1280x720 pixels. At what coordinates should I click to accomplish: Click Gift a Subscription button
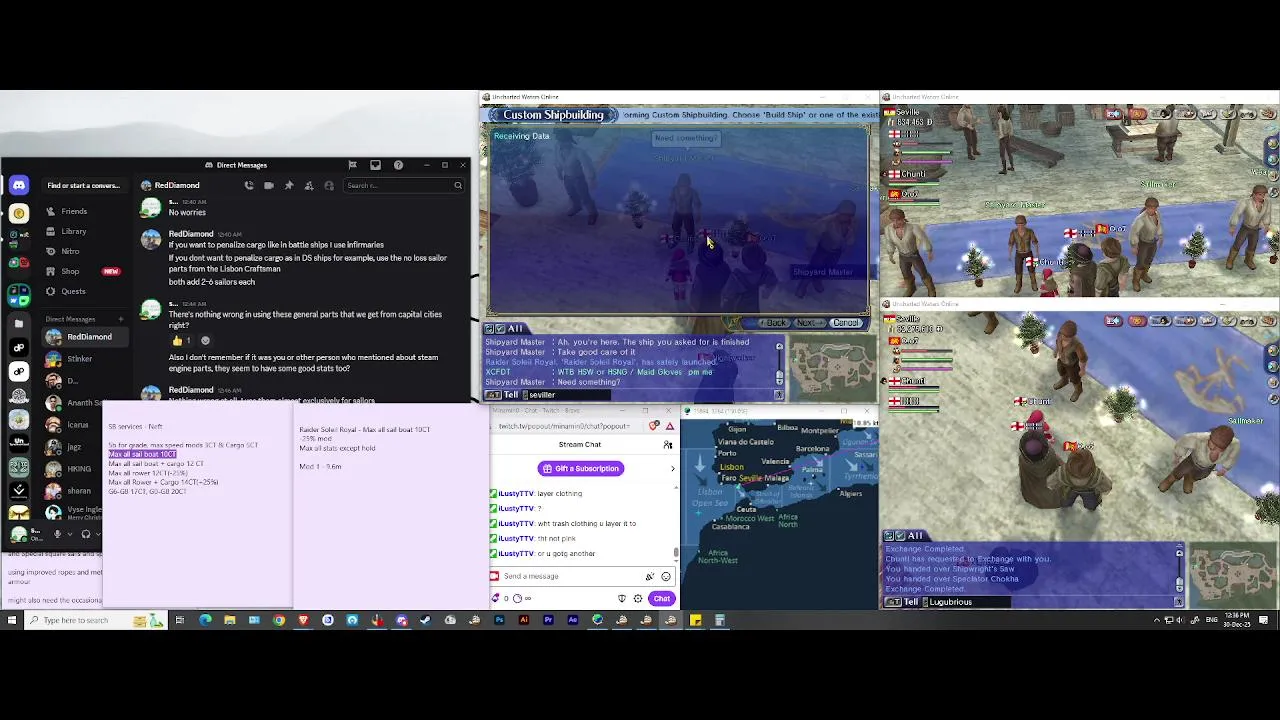pos(581,468)
